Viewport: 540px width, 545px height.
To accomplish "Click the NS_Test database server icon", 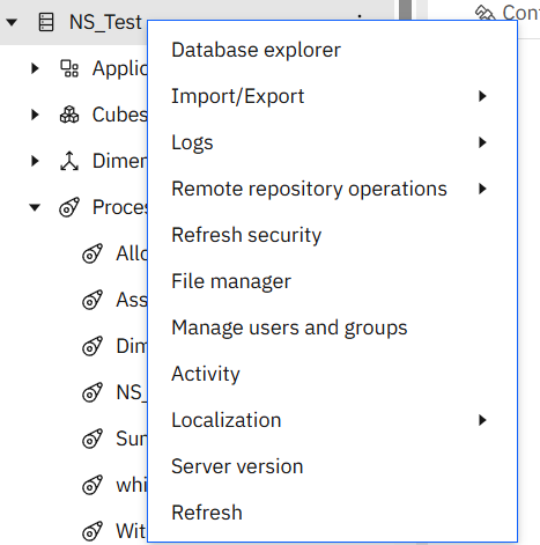I will (46, 22).
